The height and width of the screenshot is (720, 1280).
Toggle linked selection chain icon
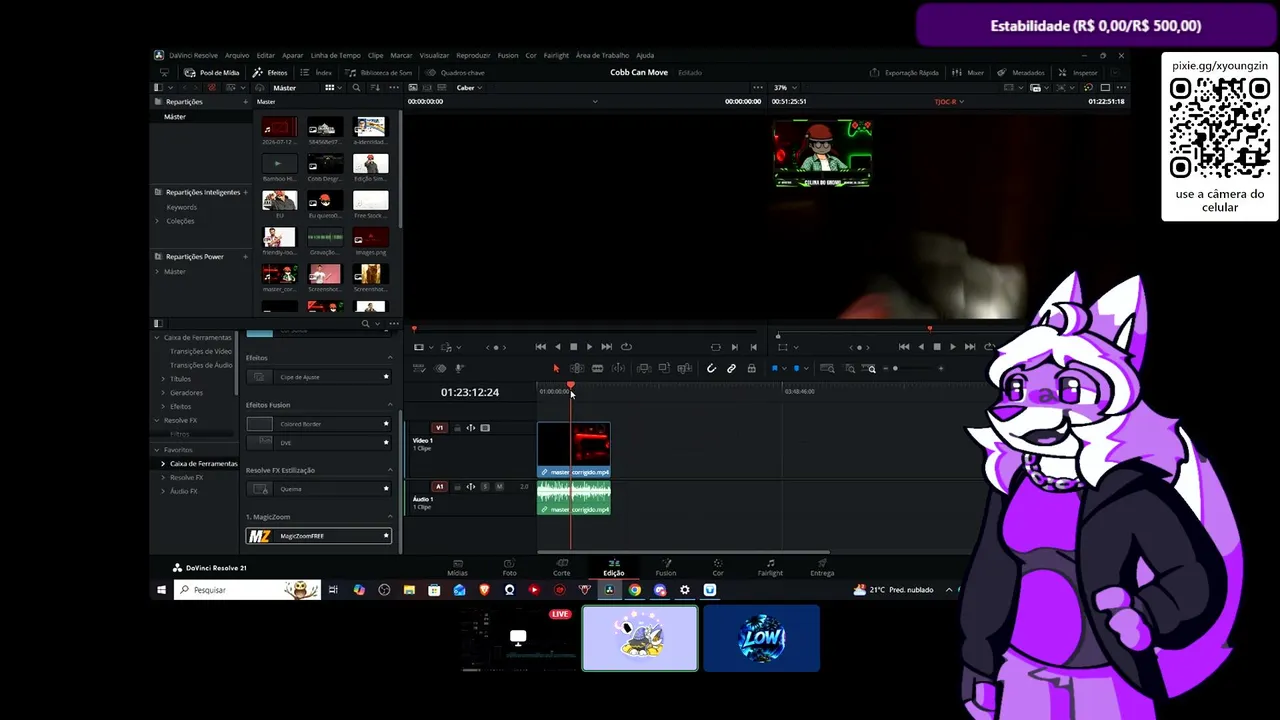731,369
